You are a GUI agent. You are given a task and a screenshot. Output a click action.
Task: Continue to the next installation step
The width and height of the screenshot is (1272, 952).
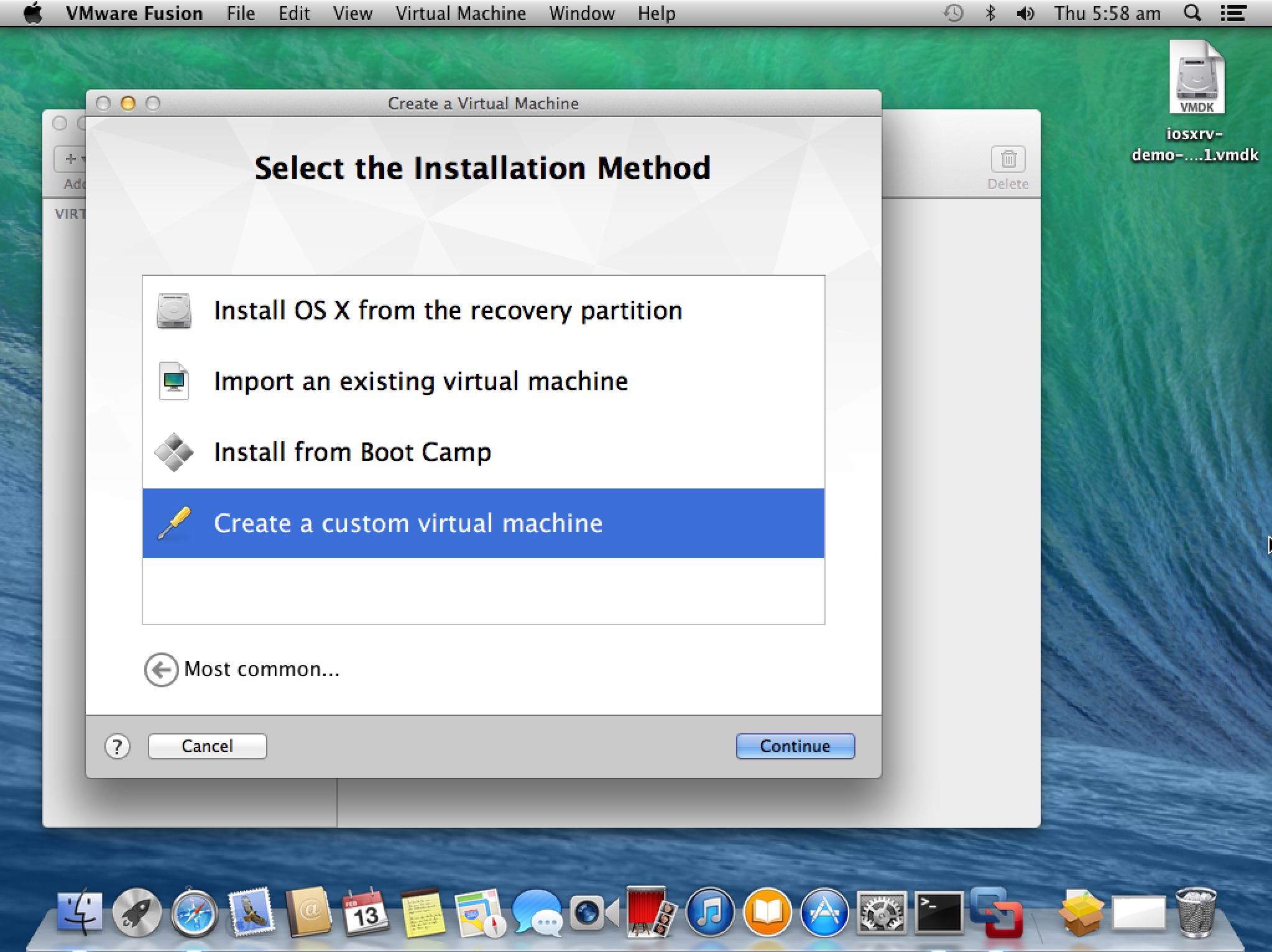coord(795,746)
